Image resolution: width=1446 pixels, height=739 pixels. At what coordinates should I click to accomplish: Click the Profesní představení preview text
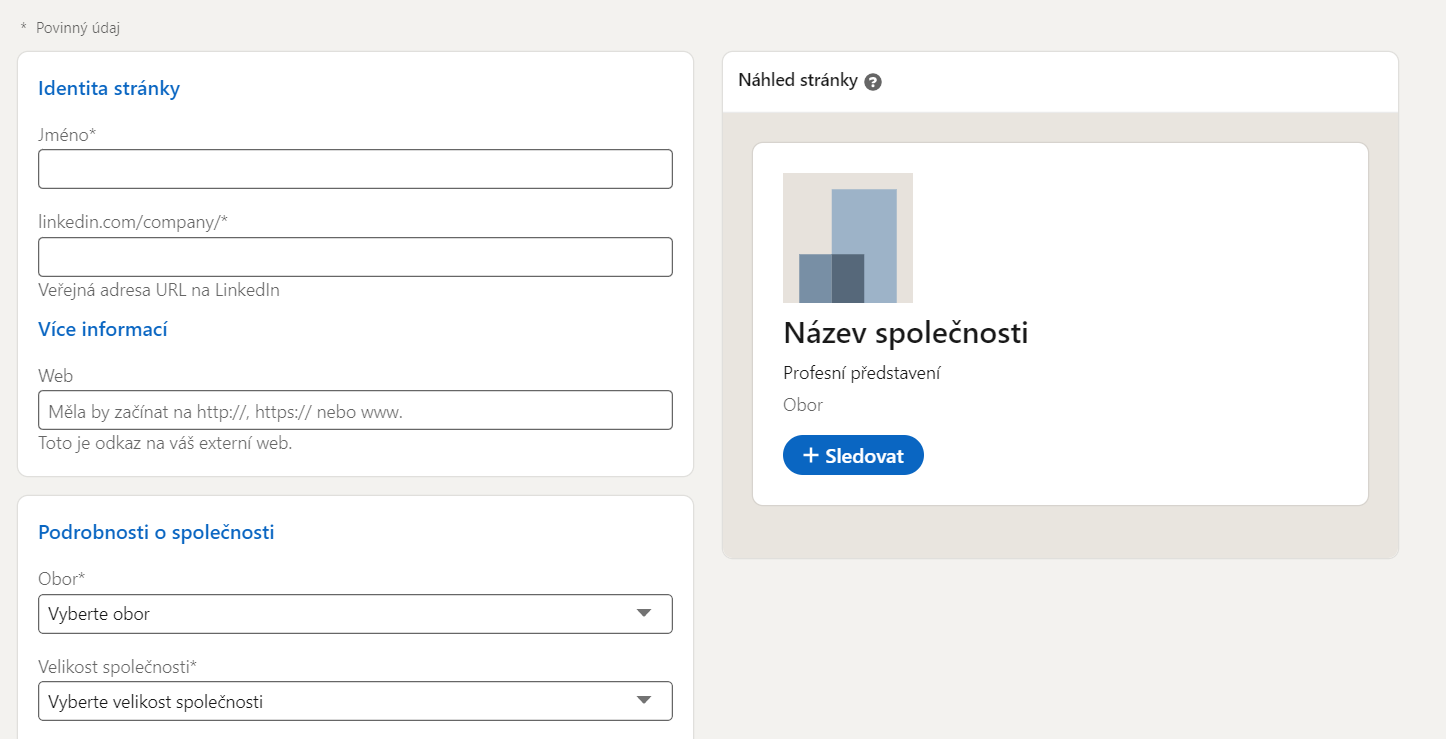[x=862, y=373]
